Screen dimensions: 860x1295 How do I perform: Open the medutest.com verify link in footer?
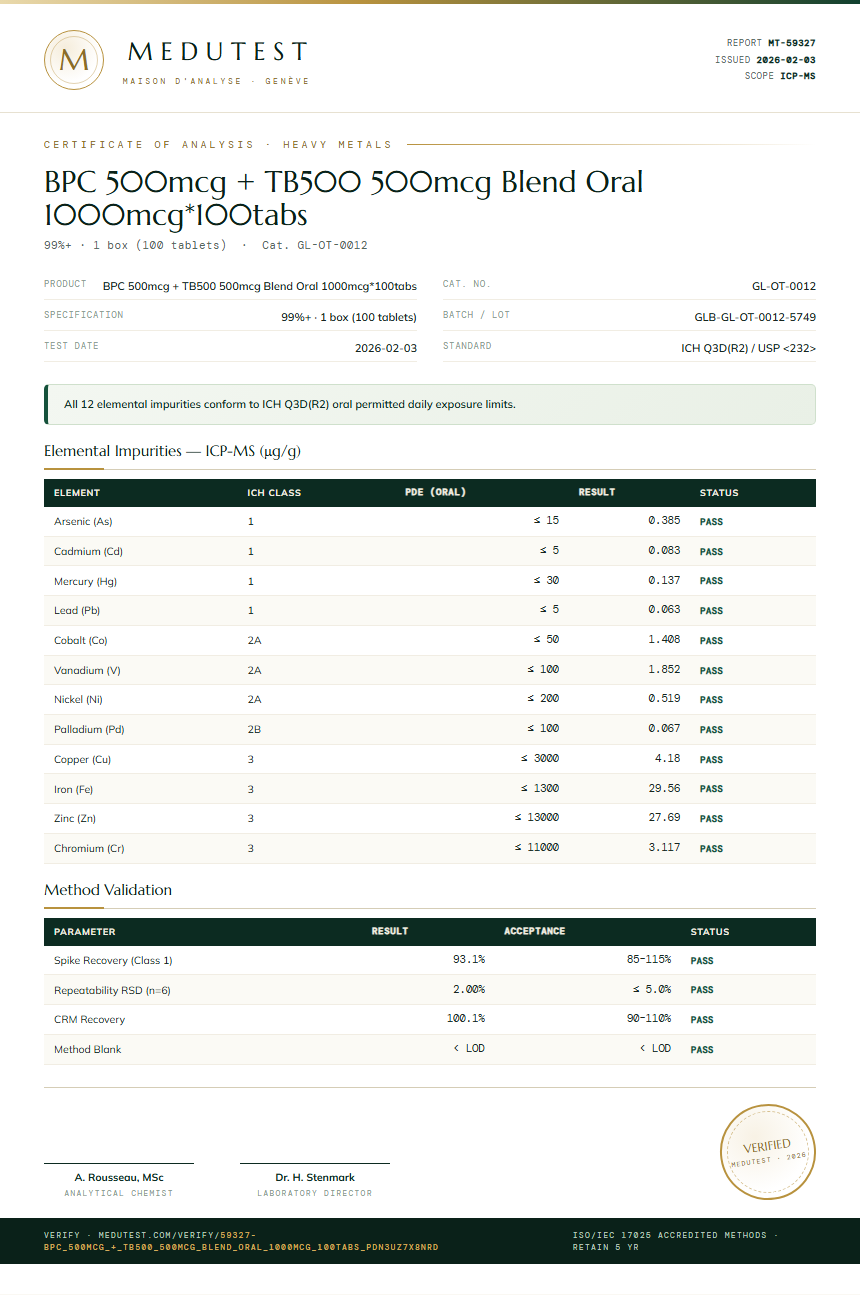pos(241,1241)
